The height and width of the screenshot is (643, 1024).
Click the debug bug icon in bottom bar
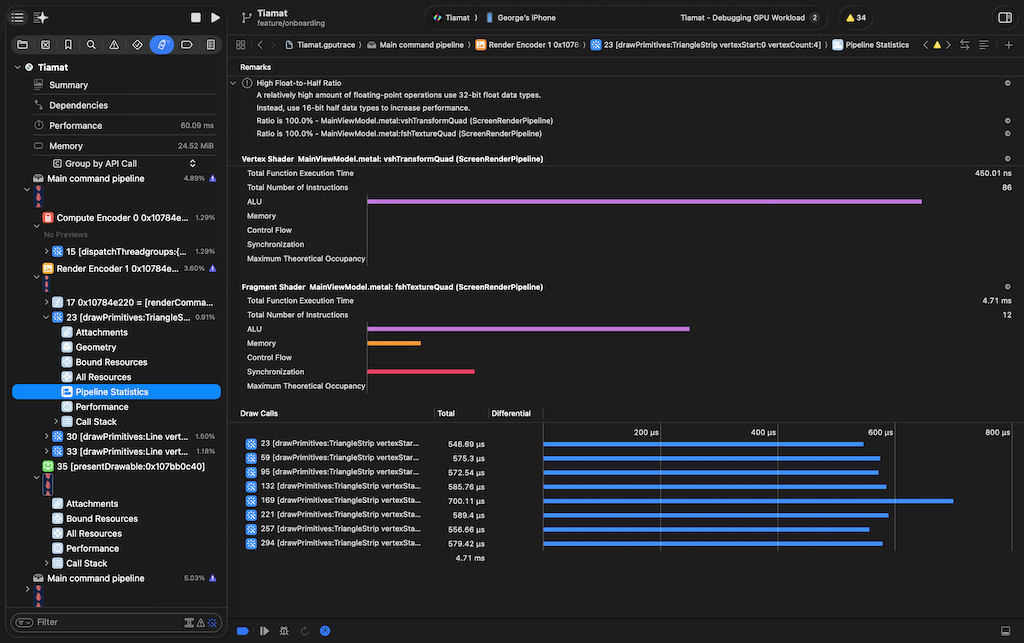(x=285, y=631)
